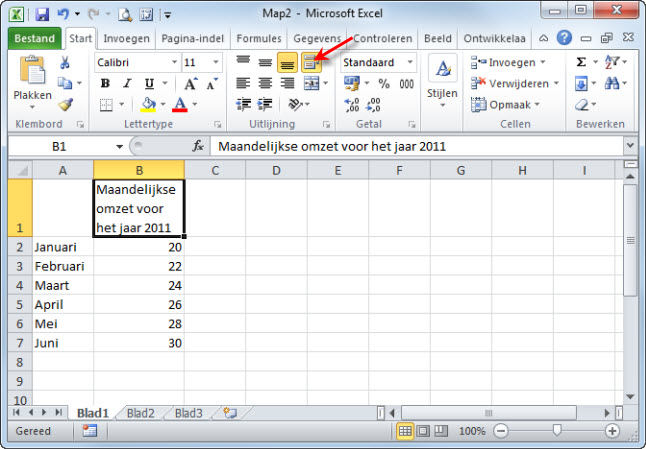Open the Name Box dropdown arrow
This screenshot has height=449, width=646.
[x=119, y=146]
